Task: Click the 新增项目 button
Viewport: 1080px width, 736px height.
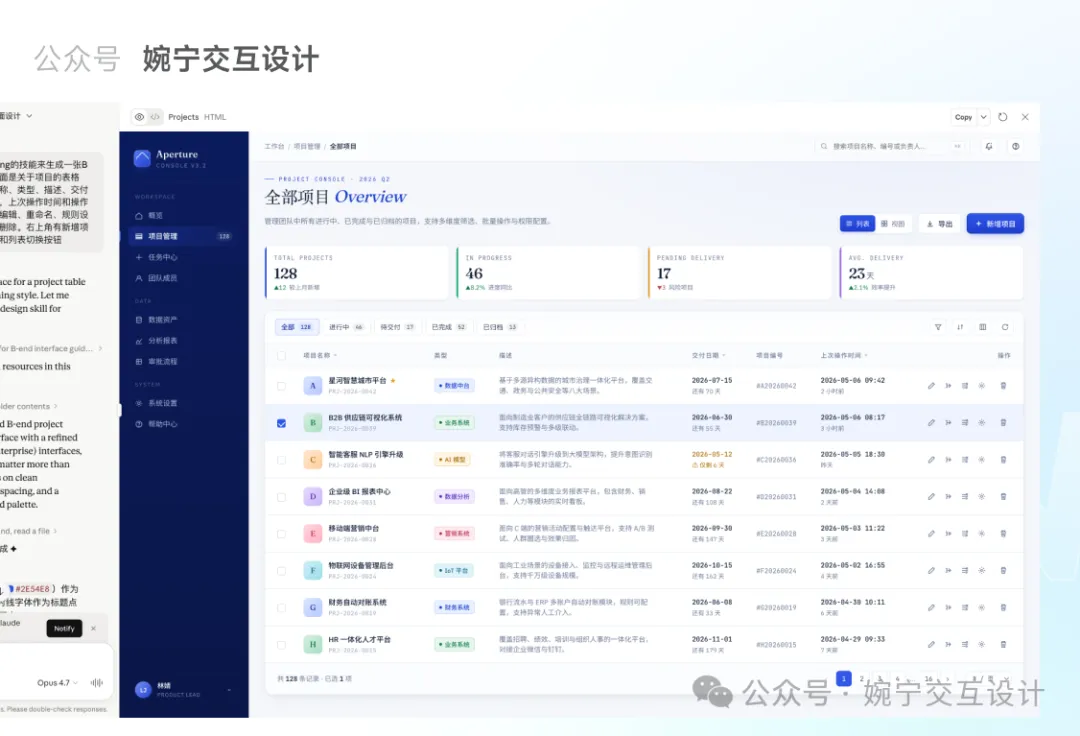Action: pos(995,224)
